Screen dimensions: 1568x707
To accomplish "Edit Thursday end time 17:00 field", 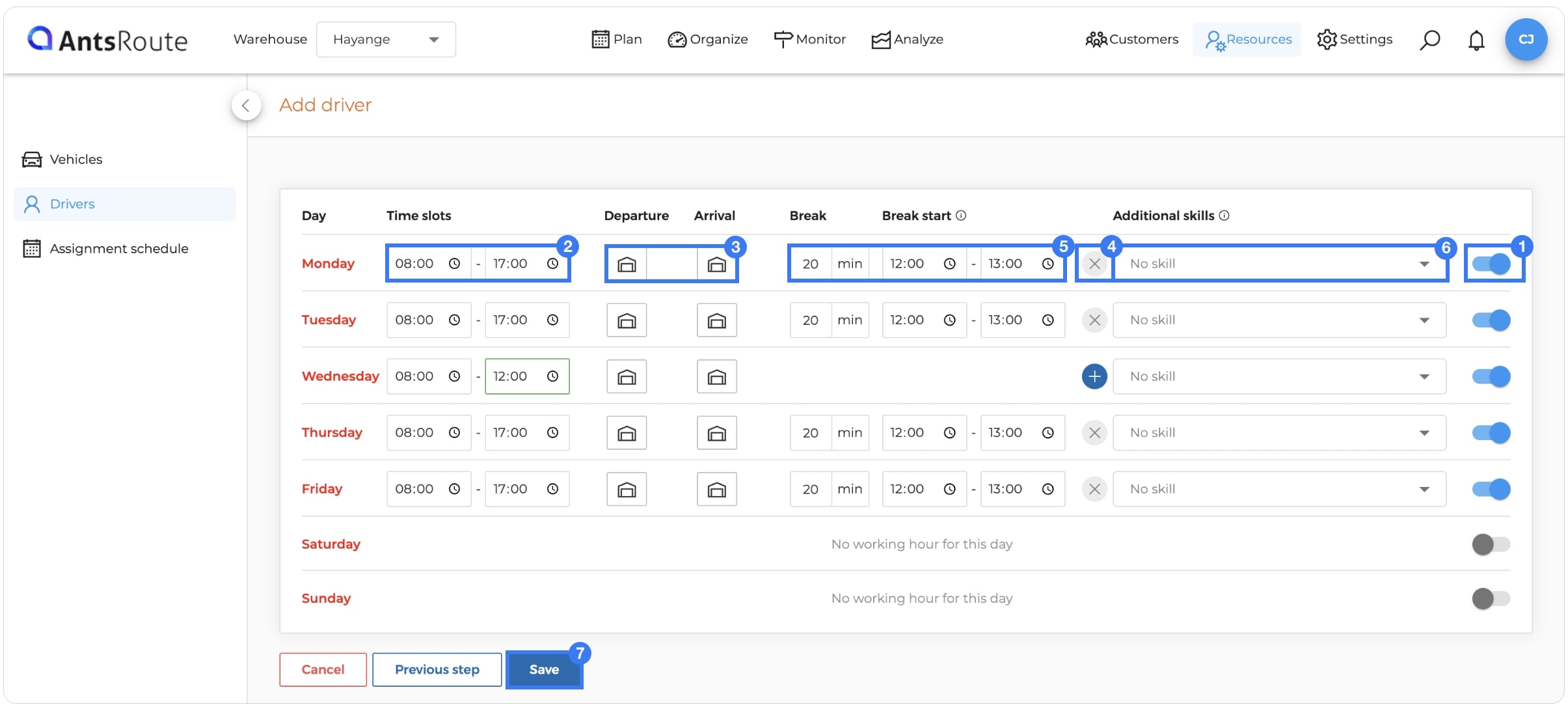I will click(x=527, y=433).
